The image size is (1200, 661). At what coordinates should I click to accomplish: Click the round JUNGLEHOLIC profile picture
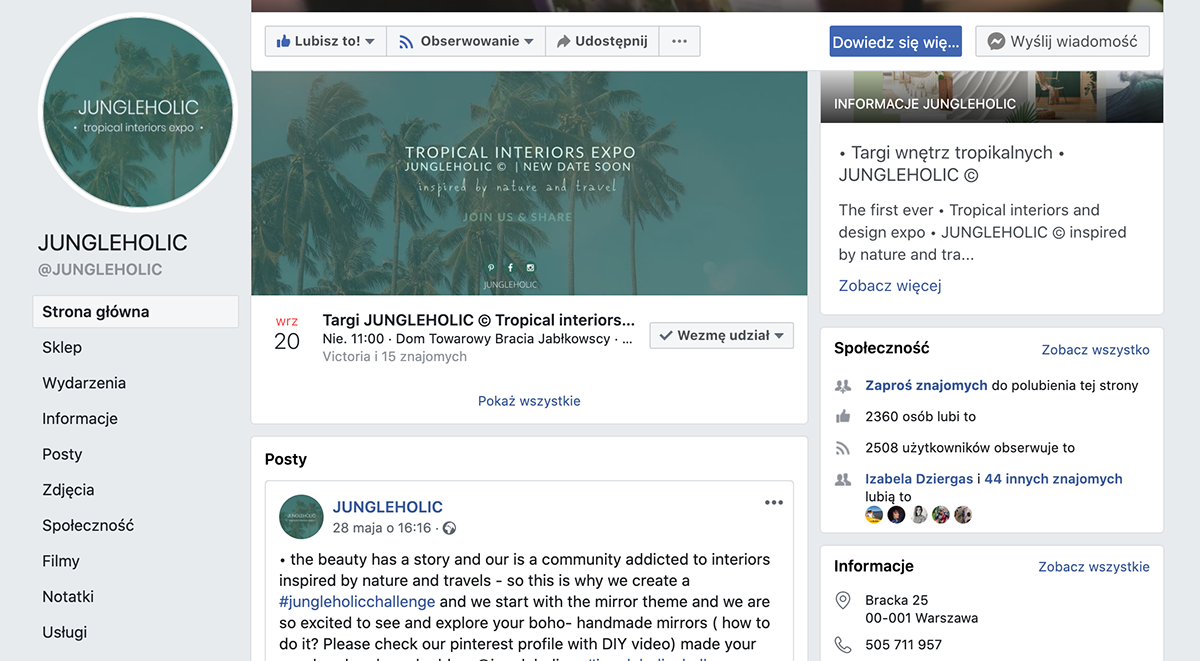[138, 112]
